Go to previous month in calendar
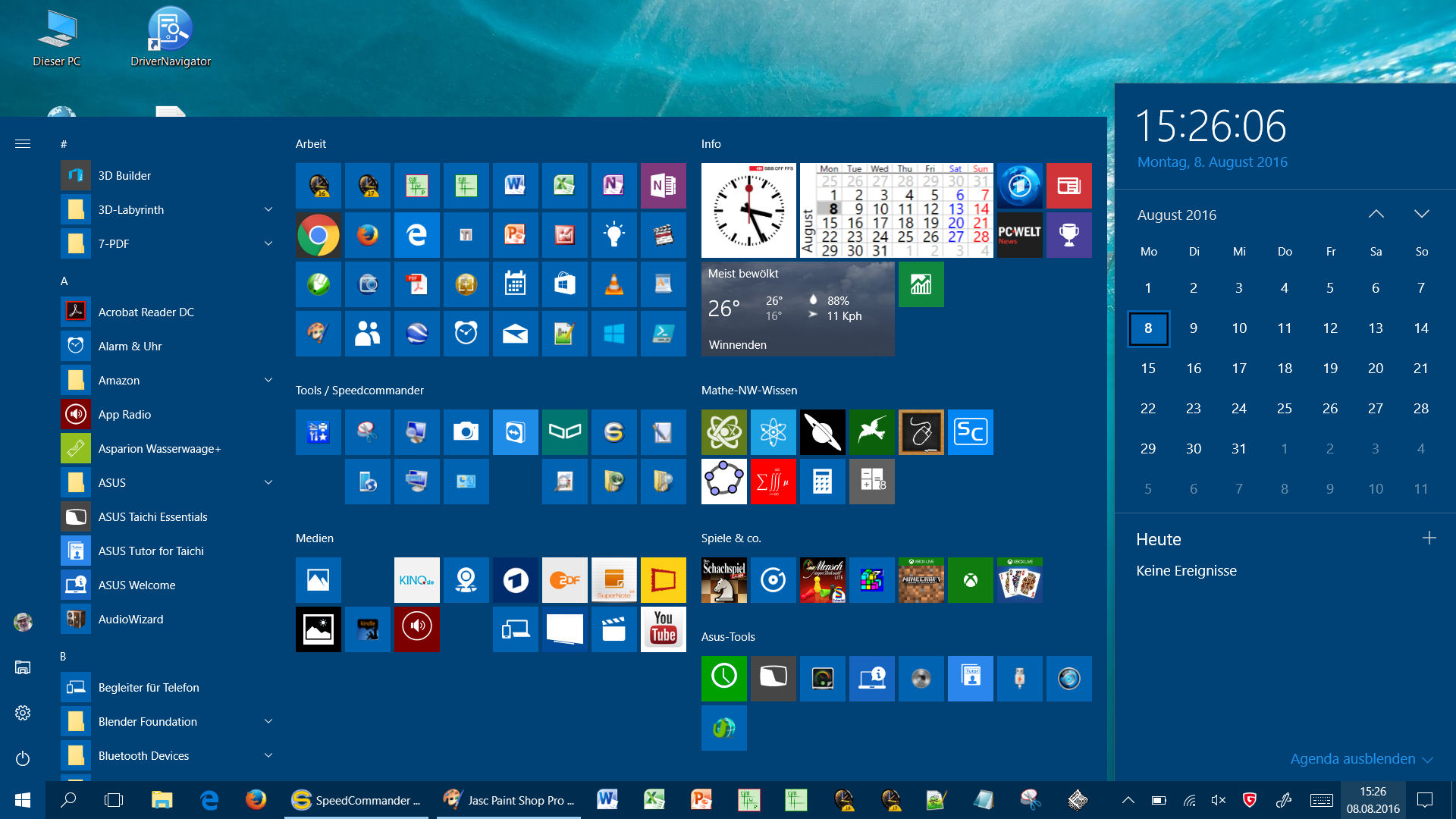Viewport: 1456px width, 819px height. (x=1376, y=215)
